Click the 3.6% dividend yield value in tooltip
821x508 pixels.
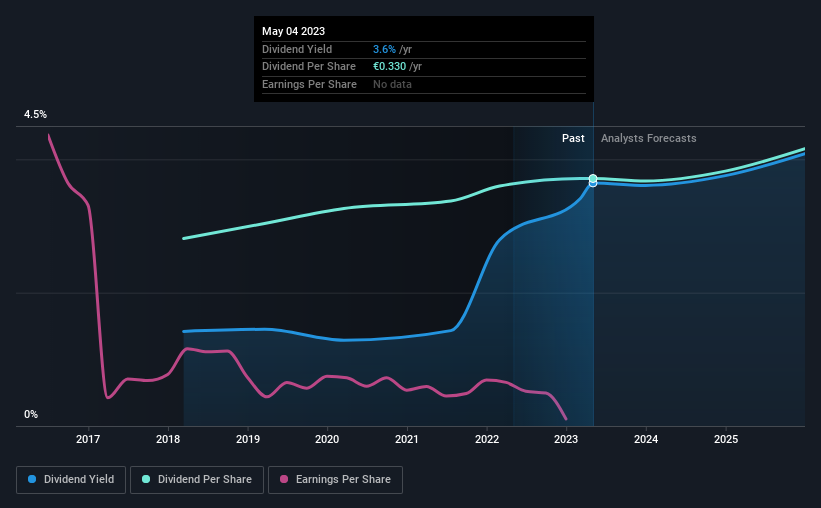(x=384, y=49)
